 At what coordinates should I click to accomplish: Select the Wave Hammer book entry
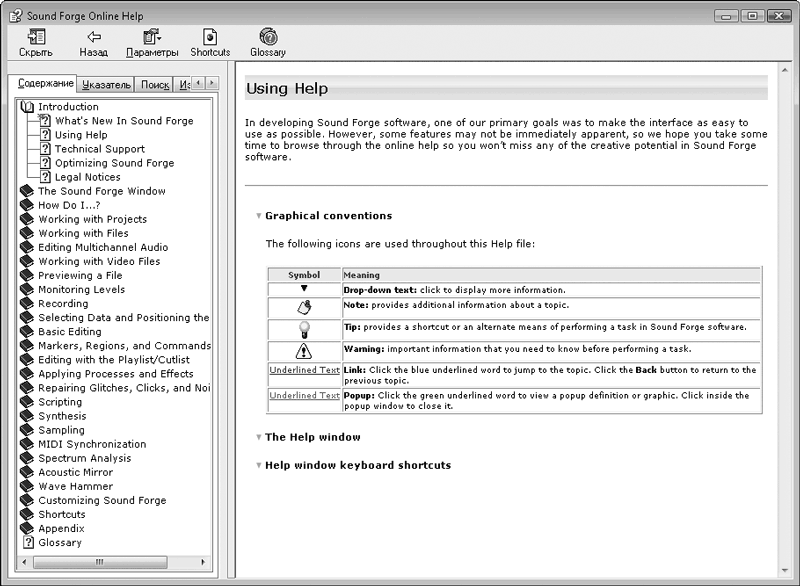coord(75,486)
